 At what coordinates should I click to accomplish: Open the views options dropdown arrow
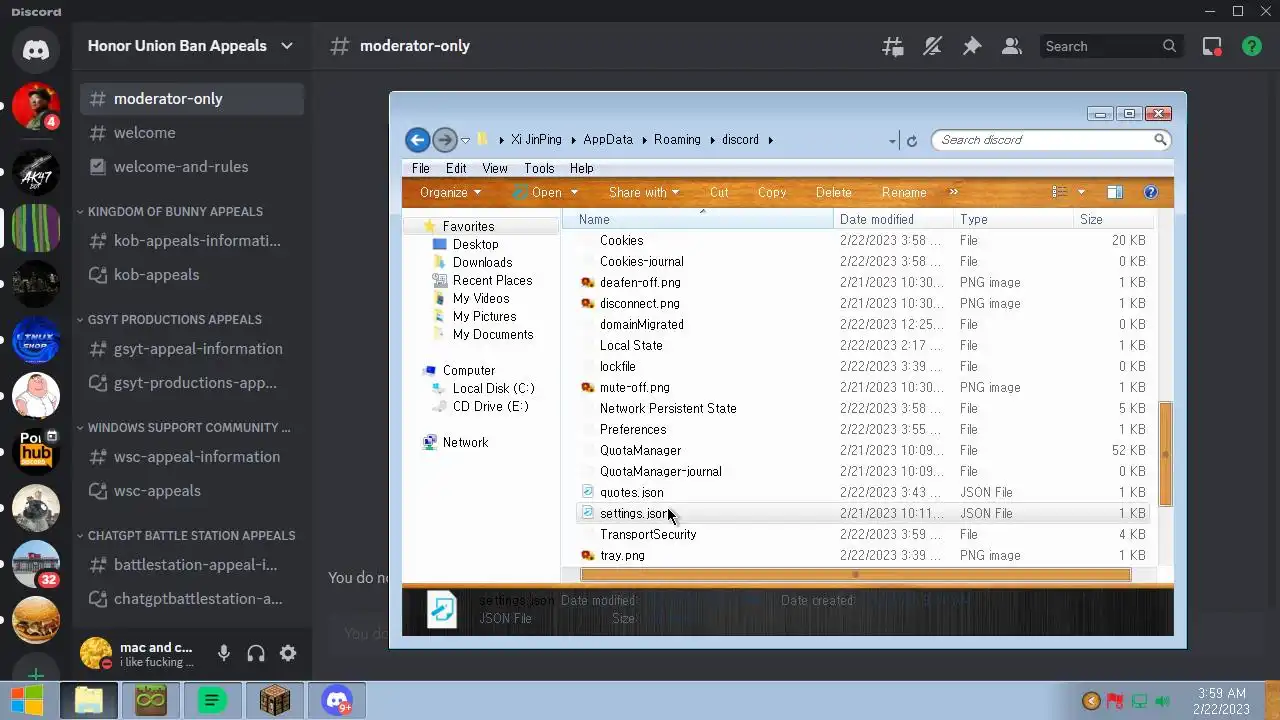[1081, 192]
